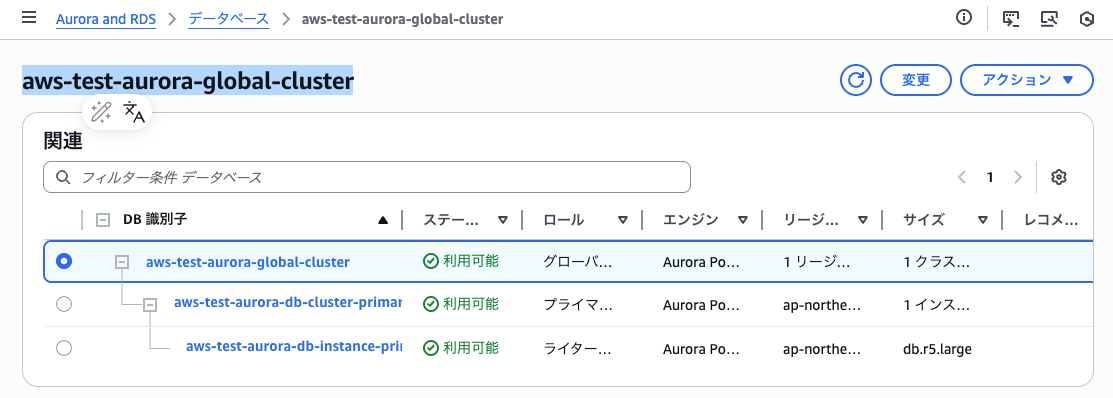Go to previous page arrow
Viewport: 1113px width, 398px height.
tap(963, 177)
